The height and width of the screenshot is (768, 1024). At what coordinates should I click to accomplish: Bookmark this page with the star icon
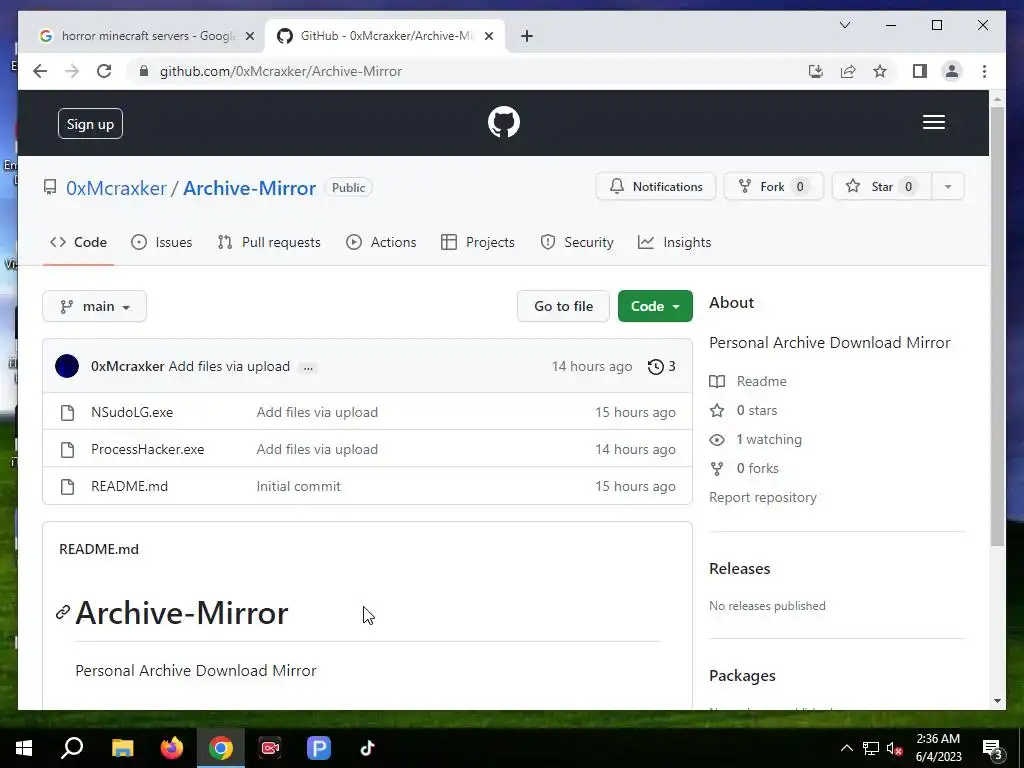click(x=880, y=71)
